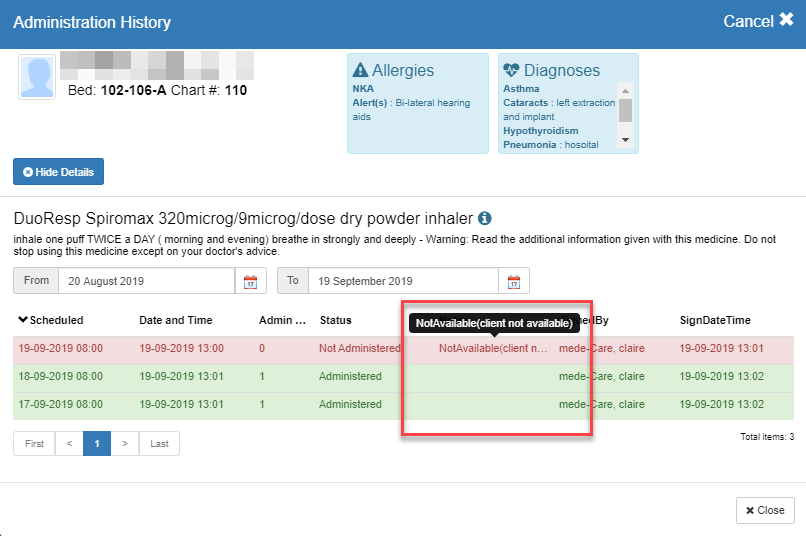Open the To date calendar picker

pyautogui.click(x=514, y=281)
